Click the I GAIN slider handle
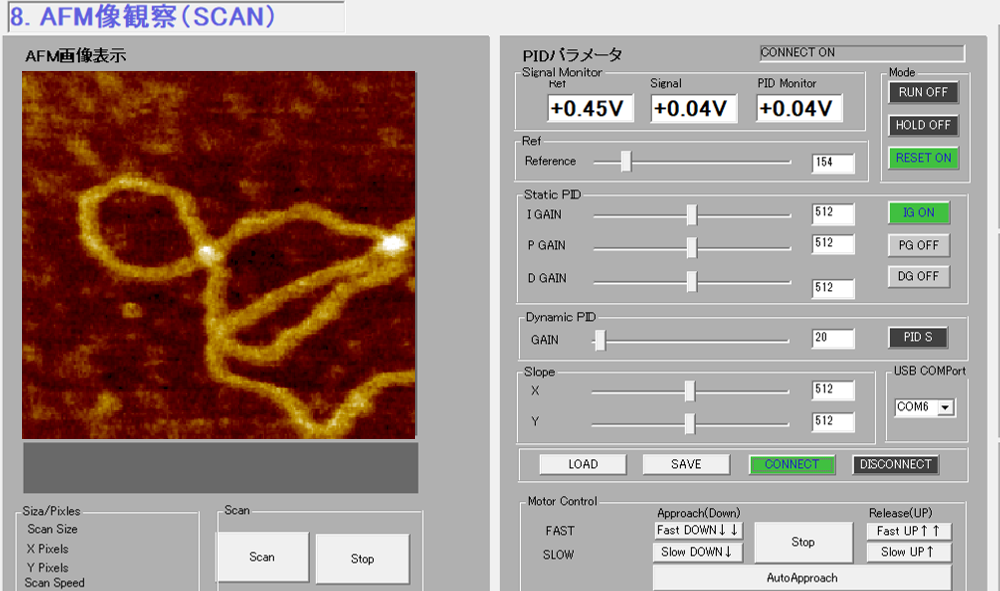This screenshot has height=591, width=1000. click(692, 215)
